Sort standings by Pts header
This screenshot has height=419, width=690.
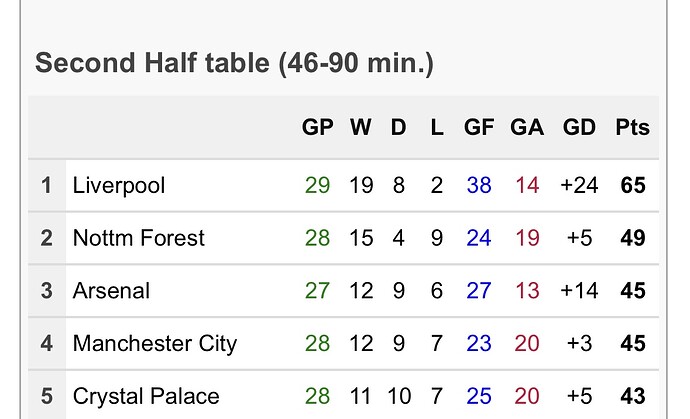[x=632, y=128]
